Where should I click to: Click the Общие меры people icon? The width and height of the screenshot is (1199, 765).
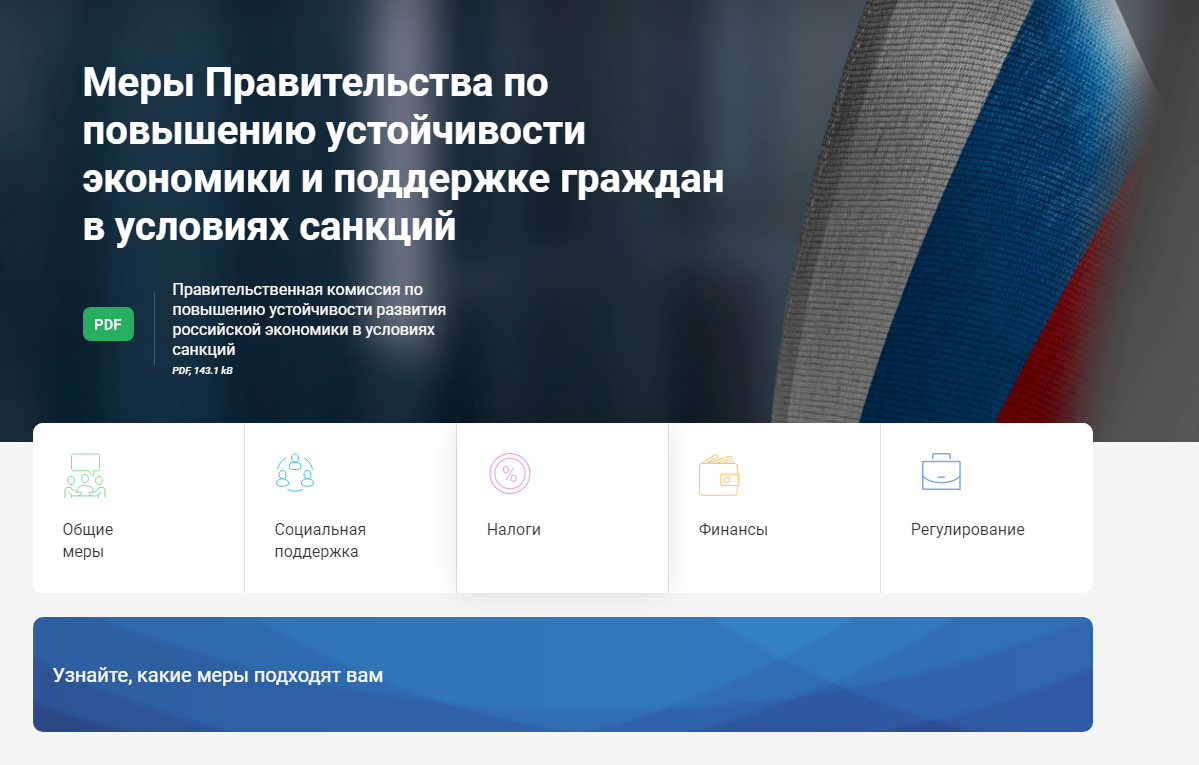[85, 475]
